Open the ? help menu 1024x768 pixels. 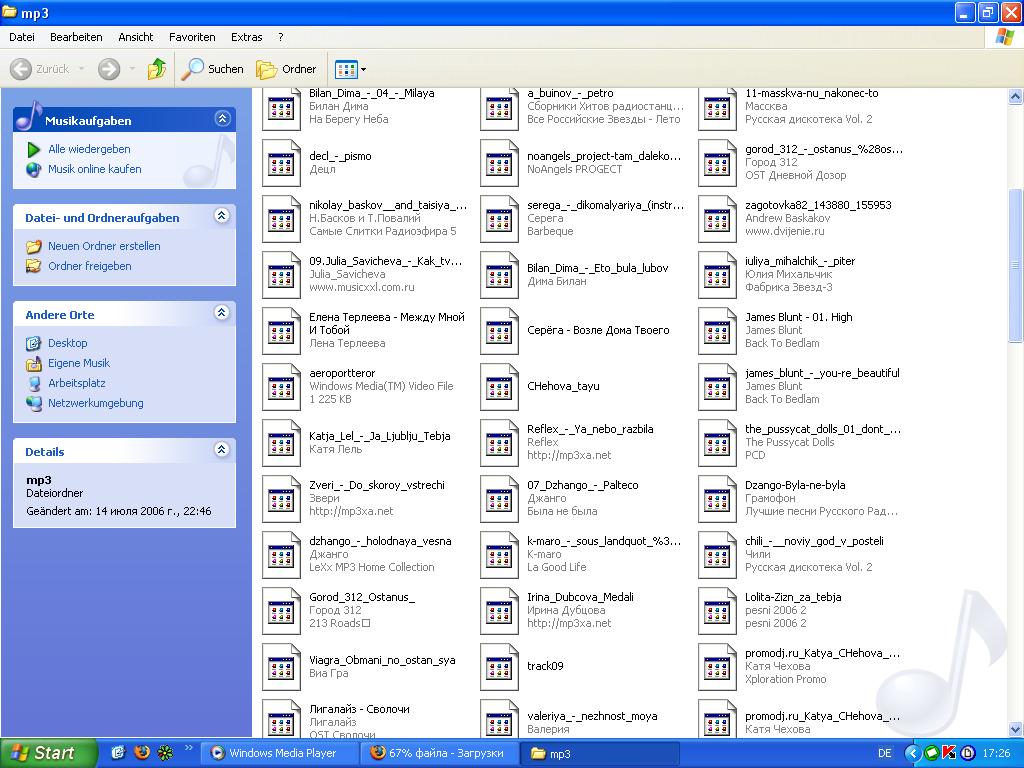[281, 37]
